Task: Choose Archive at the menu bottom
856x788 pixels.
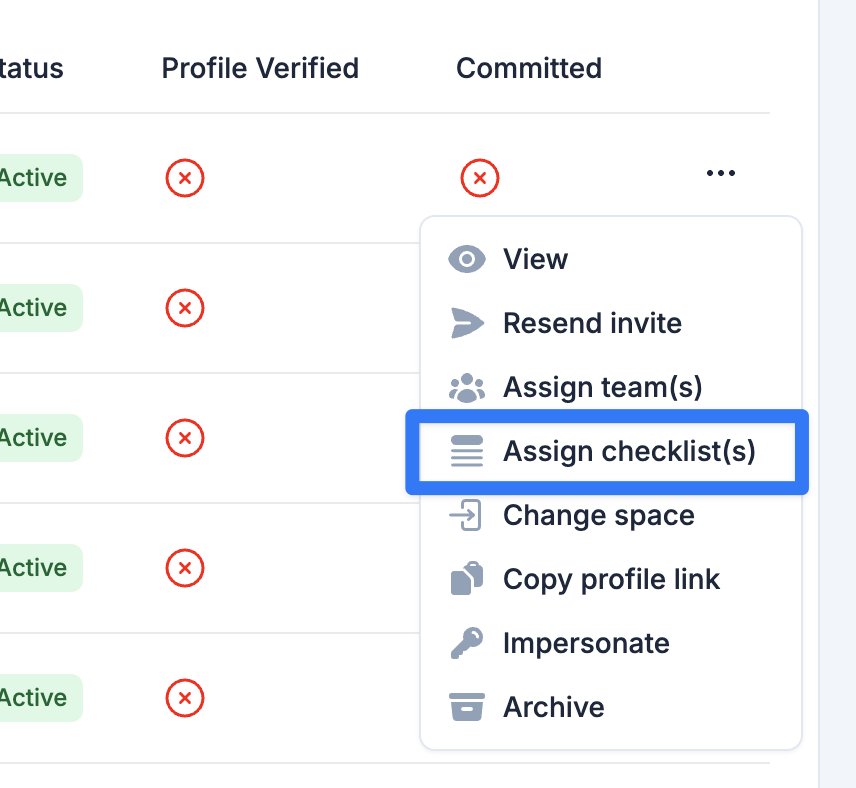Action: 611,707
